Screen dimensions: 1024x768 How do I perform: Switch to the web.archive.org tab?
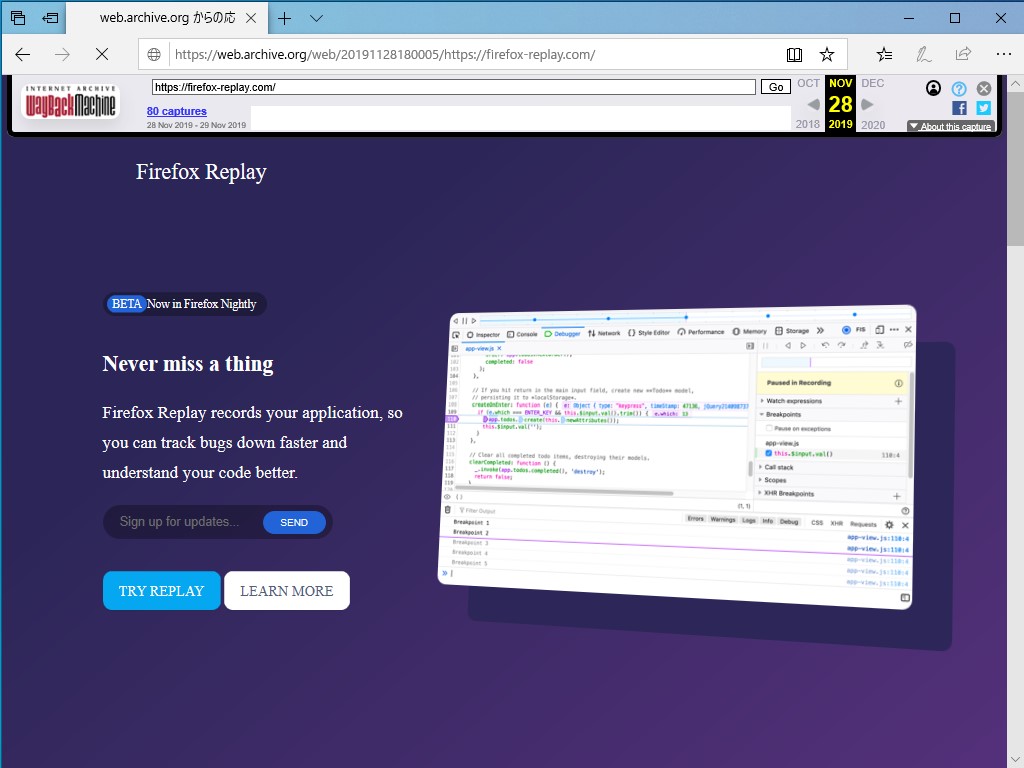tap(160, 18)
